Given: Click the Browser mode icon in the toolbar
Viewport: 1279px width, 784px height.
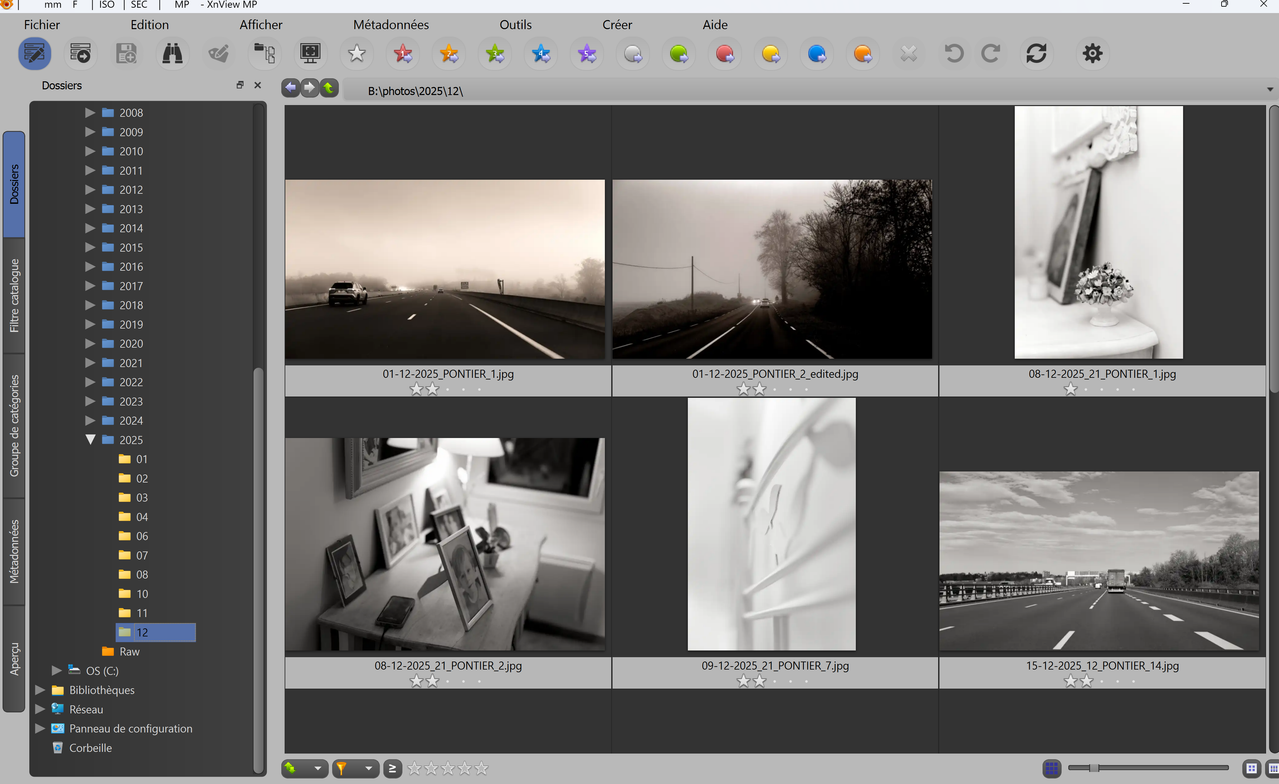Looking at the screenshot, I should click(x=35, y=53).
